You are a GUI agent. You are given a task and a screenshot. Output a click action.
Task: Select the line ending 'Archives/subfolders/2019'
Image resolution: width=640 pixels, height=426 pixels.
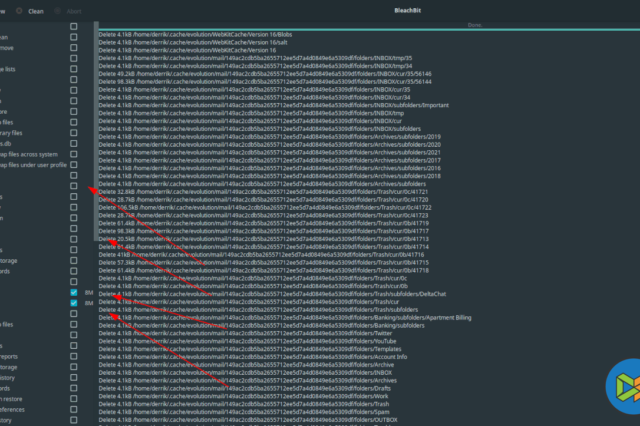point(269,137)
